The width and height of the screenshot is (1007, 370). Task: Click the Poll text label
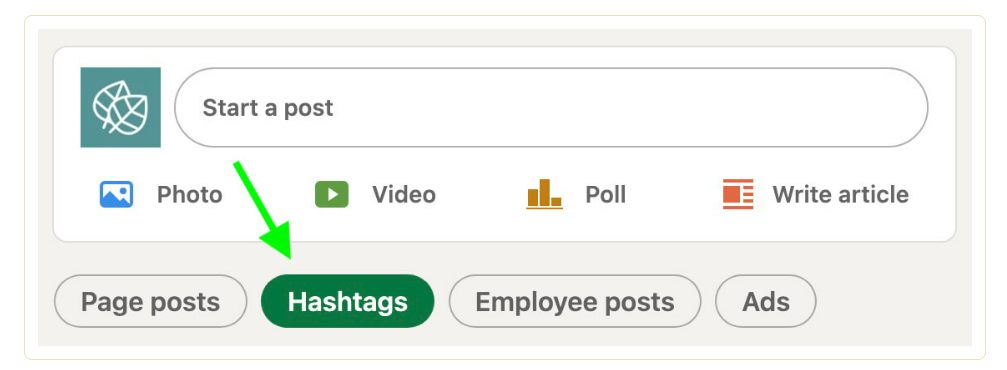(606, 195)
